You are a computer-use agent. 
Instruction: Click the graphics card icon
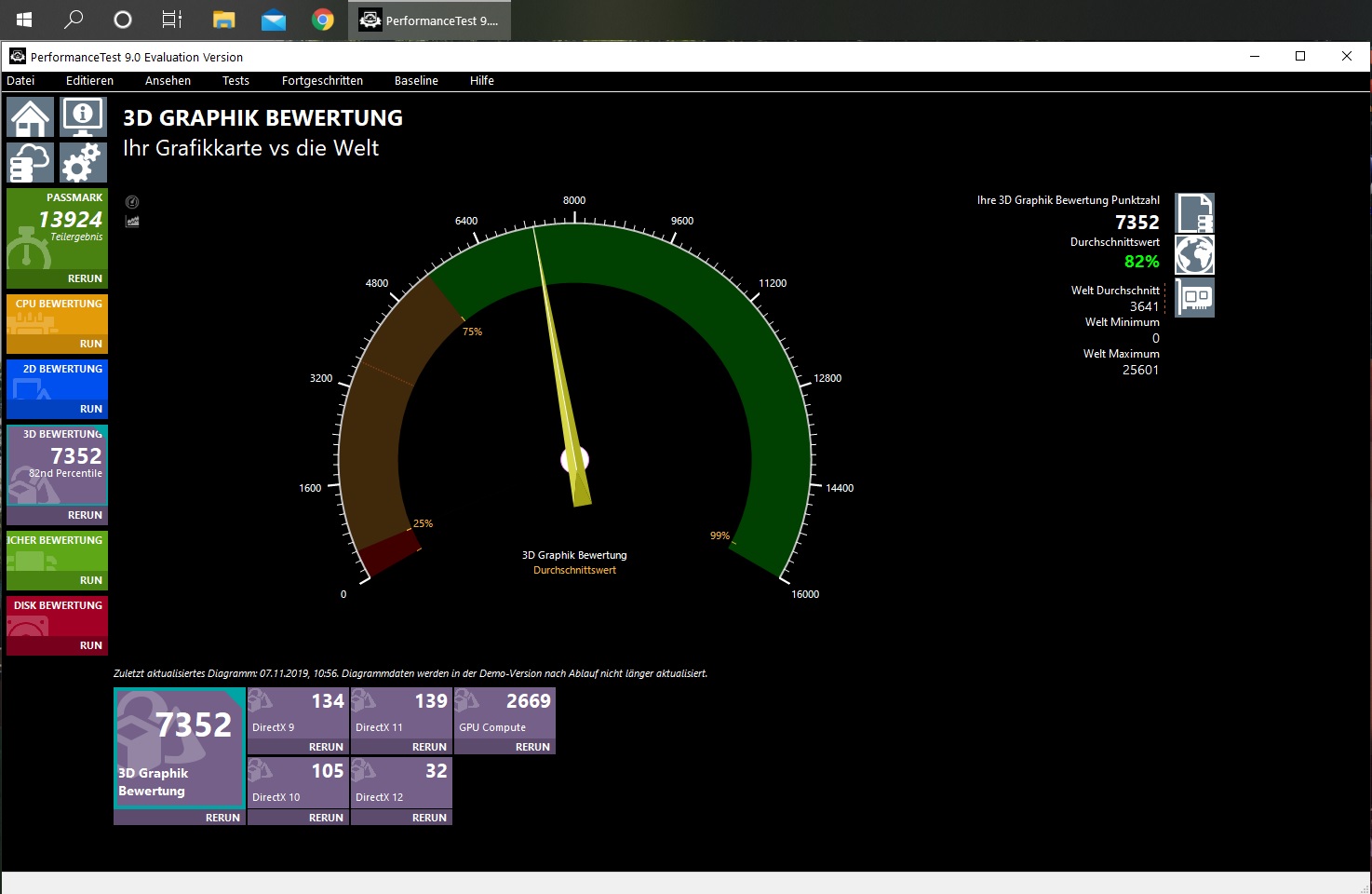pos(1195,298)
